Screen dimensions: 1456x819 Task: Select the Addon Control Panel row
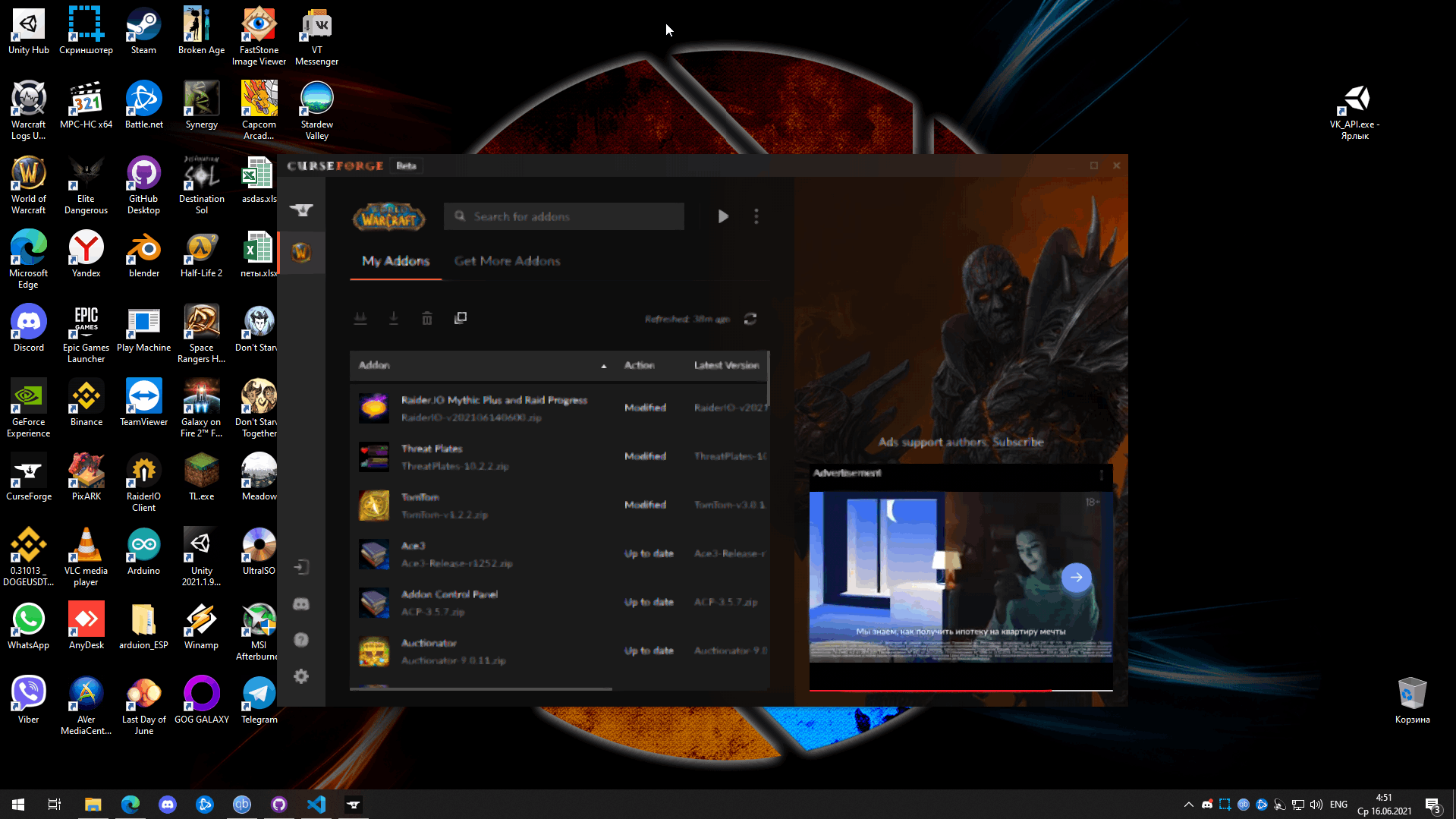pos(559,603)
